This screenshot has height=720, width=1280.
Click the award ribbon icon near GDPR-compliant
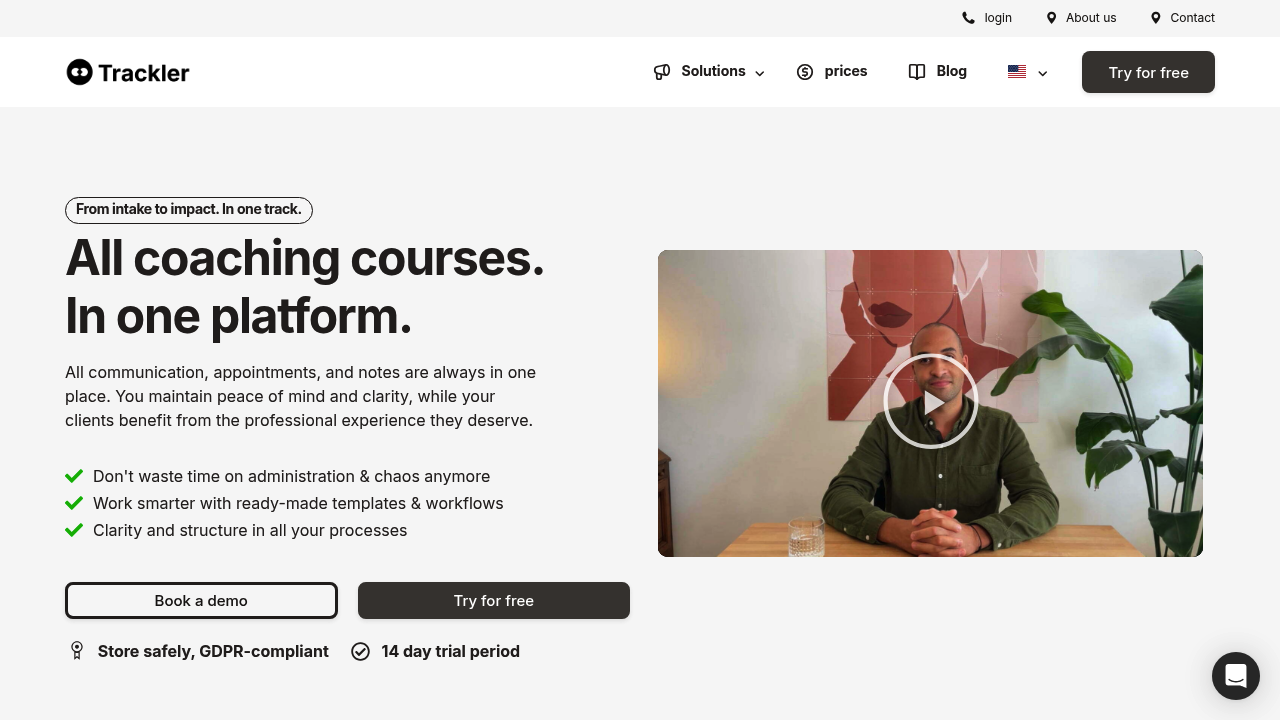pyautogui.click(x=77, y=651)
